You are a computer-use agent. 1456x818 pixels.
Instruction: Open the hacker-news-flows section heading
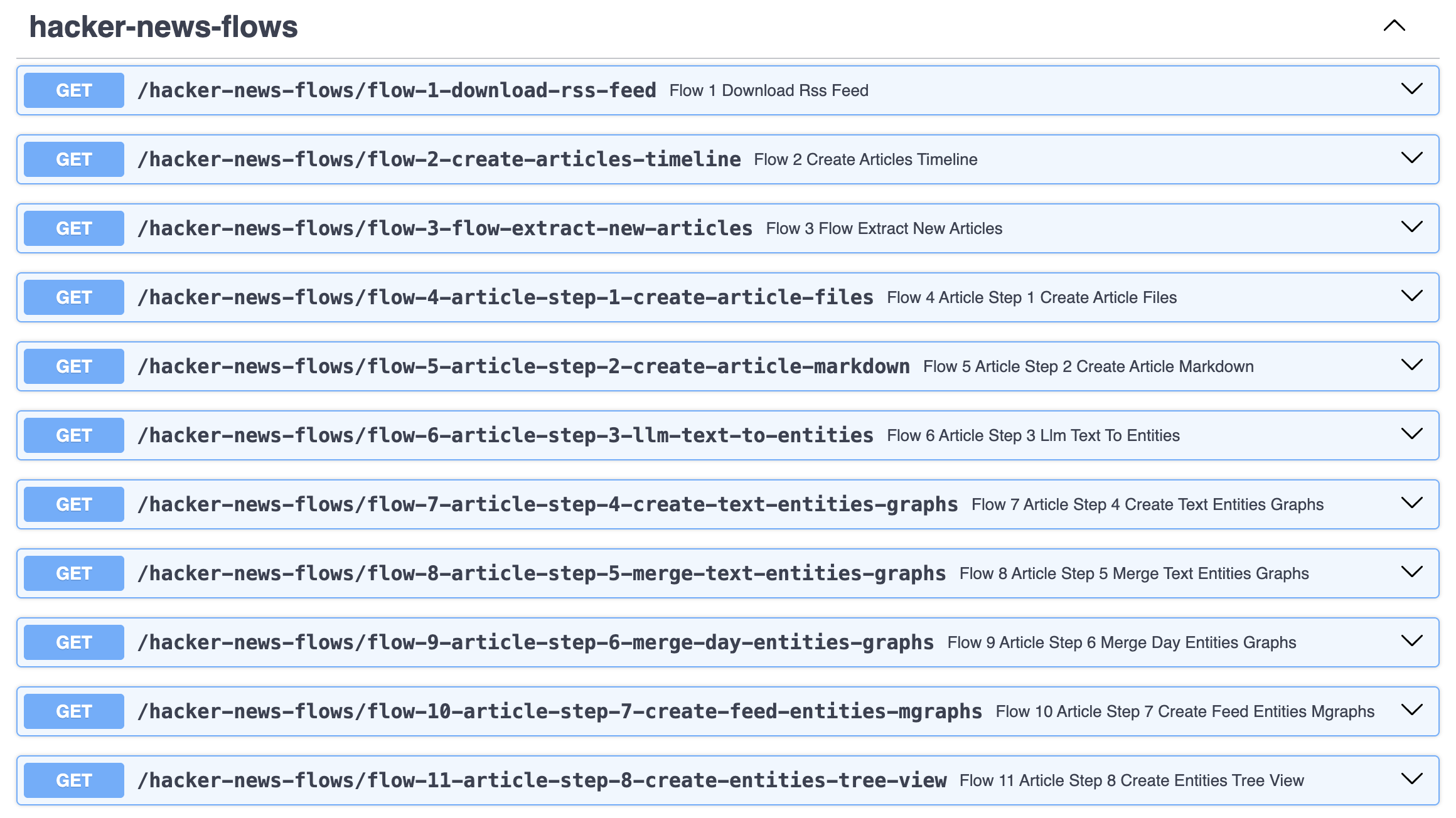[x=163, y=27]
